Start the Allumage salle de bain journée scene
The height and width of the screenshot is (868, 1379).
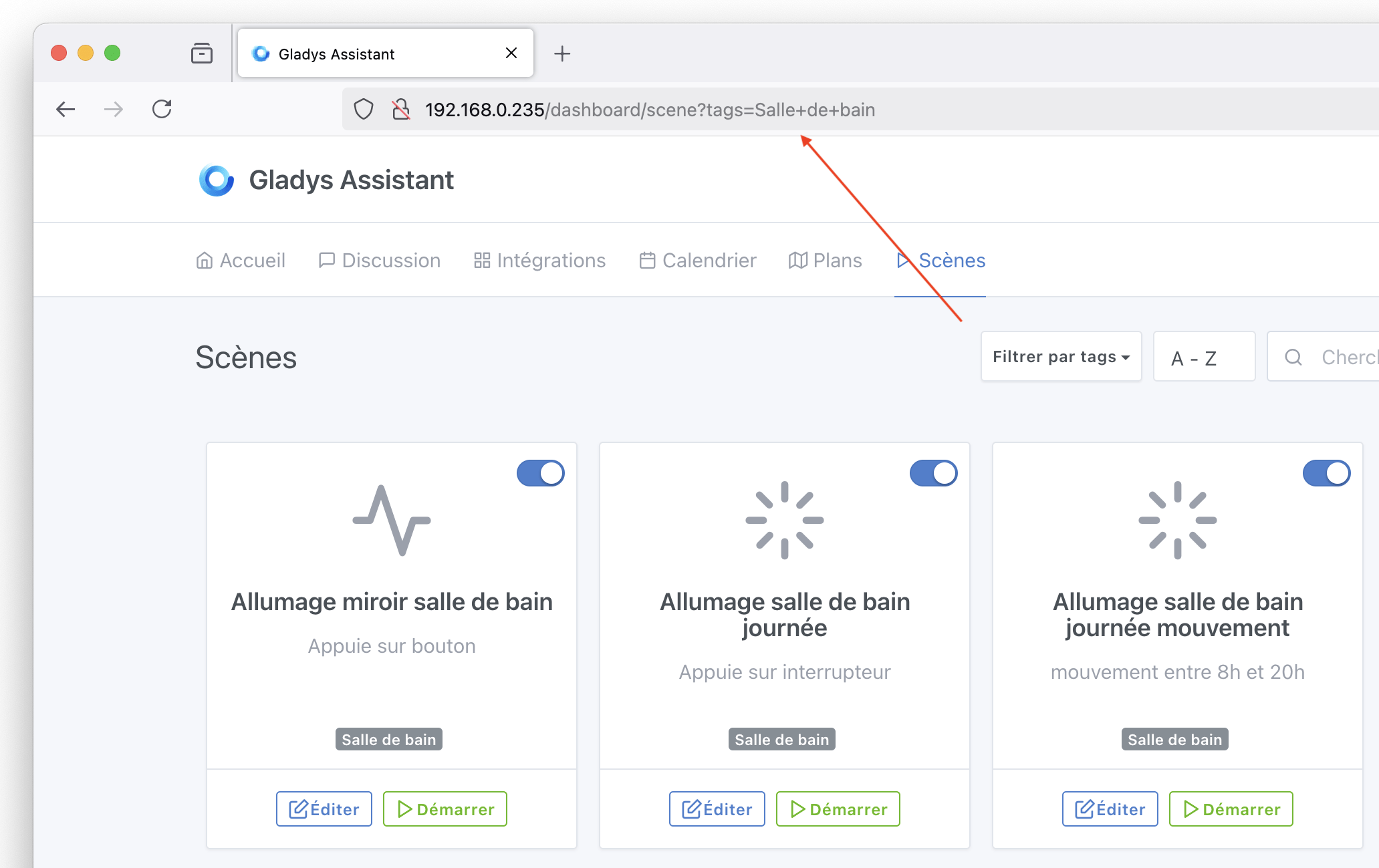coord(838,809)
